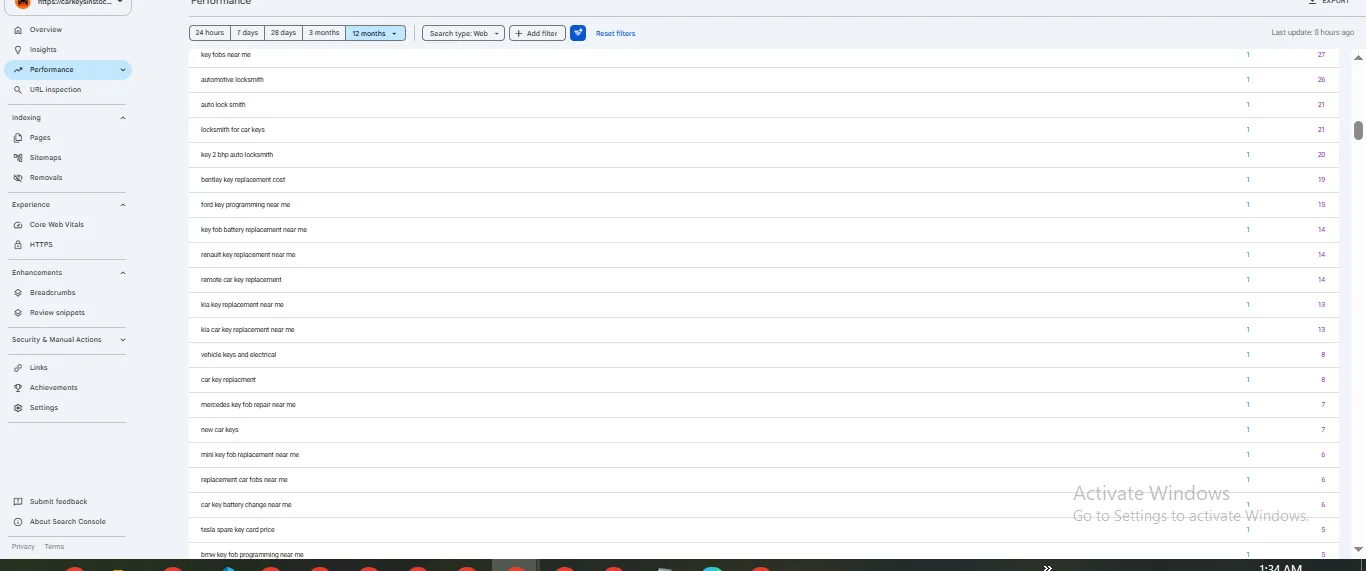
Task: Expand the Performance submenu chevron
Action: [123, 70]
